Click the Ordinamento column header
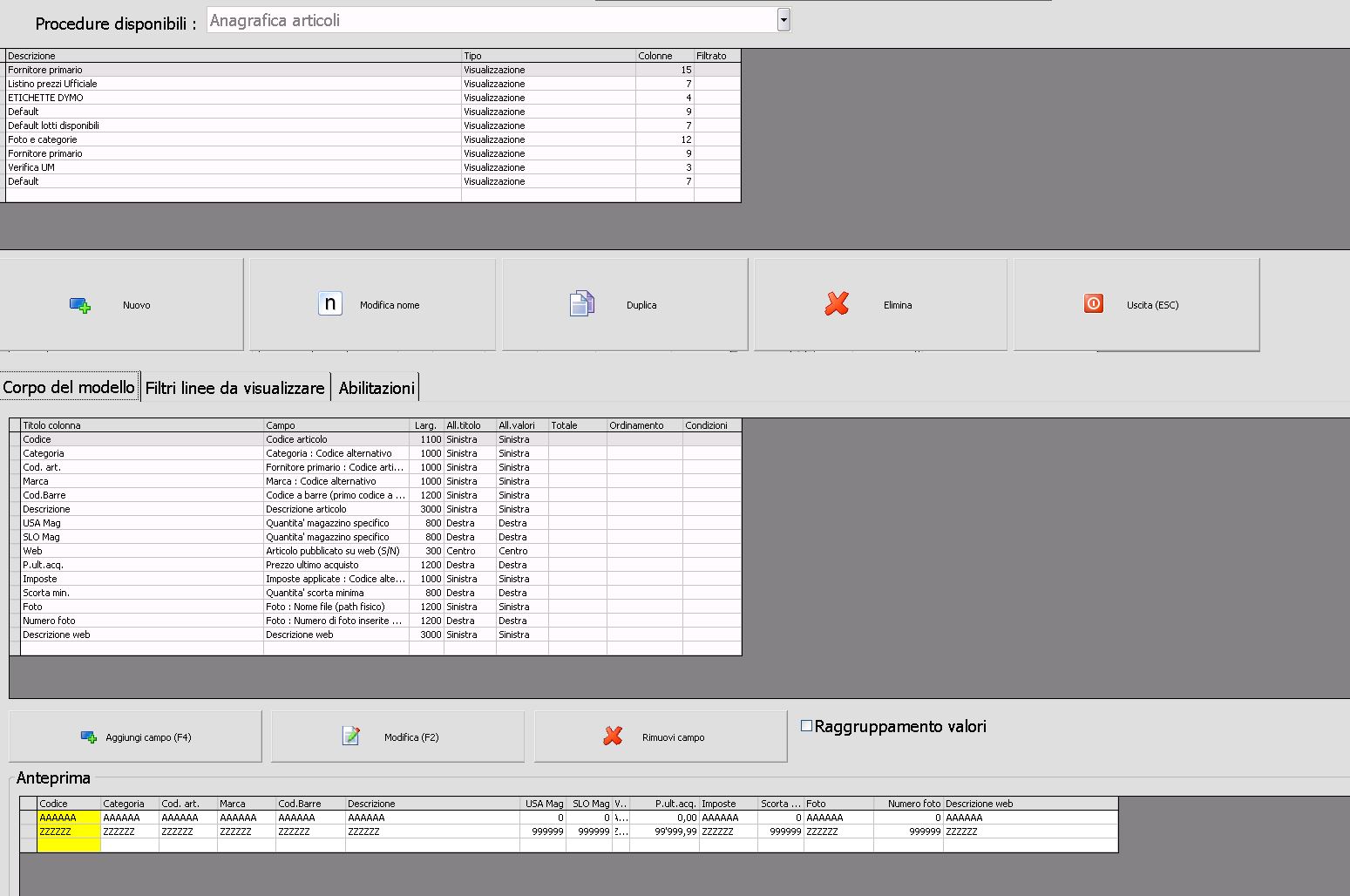Screen dimensions: 1350x896 tap(645, 425)
